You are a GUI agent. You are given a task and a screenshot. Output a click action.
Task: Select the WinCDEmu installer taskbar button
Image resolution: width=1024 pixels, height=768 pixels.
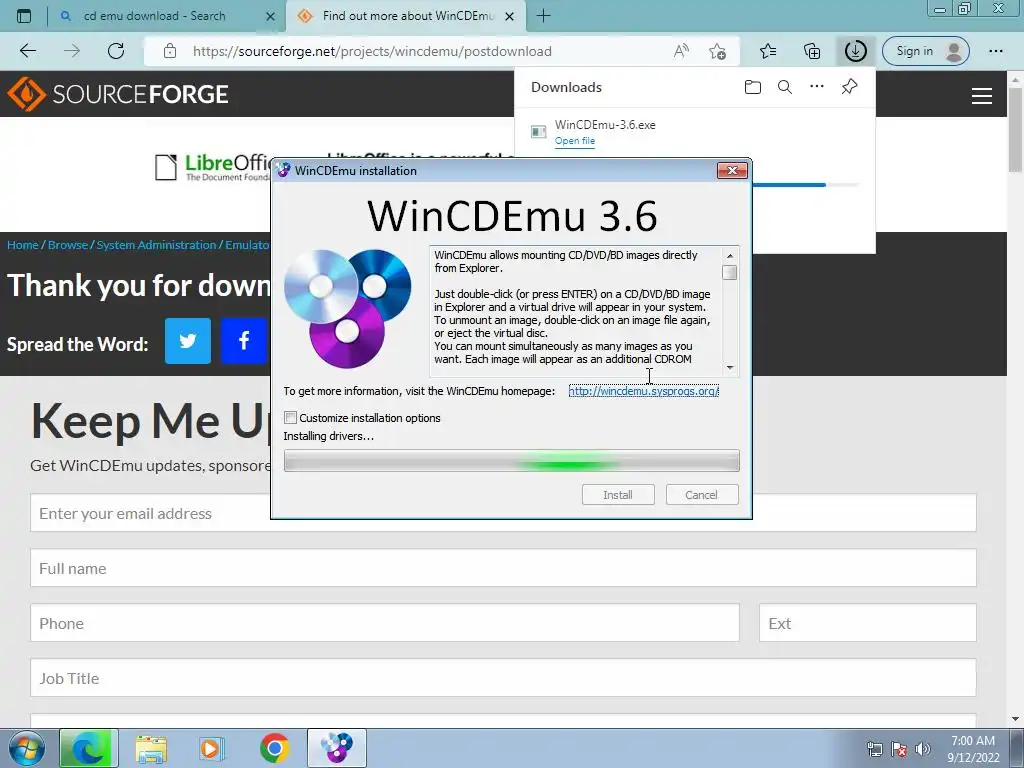coord(337,748)
